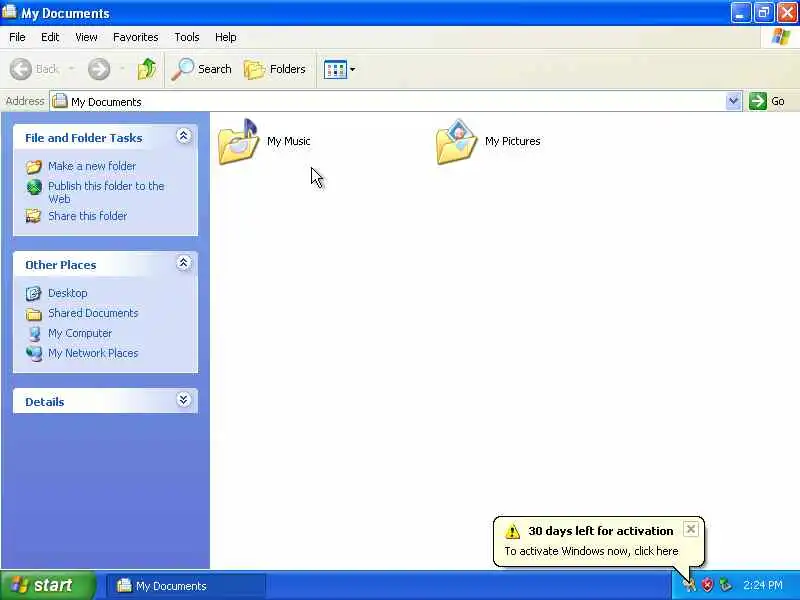This screenshot has height=600, width=800.
Task: Click the Shared Documents folder icon
Action: (34, 314)
